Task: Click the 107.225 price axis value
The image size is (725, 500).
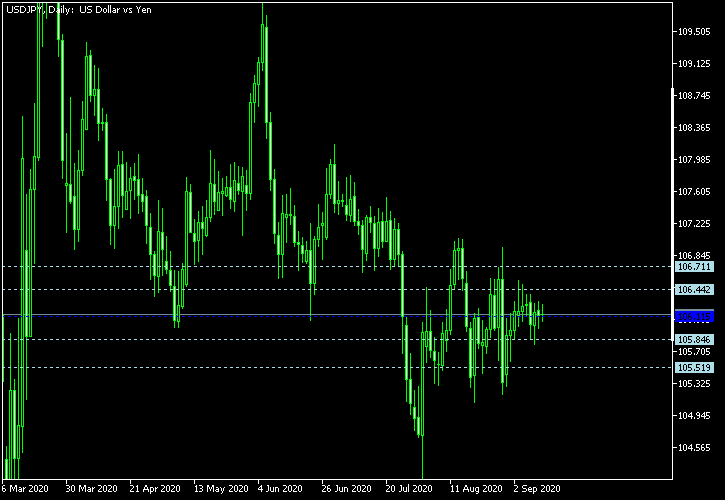Action: click(694, 223)
